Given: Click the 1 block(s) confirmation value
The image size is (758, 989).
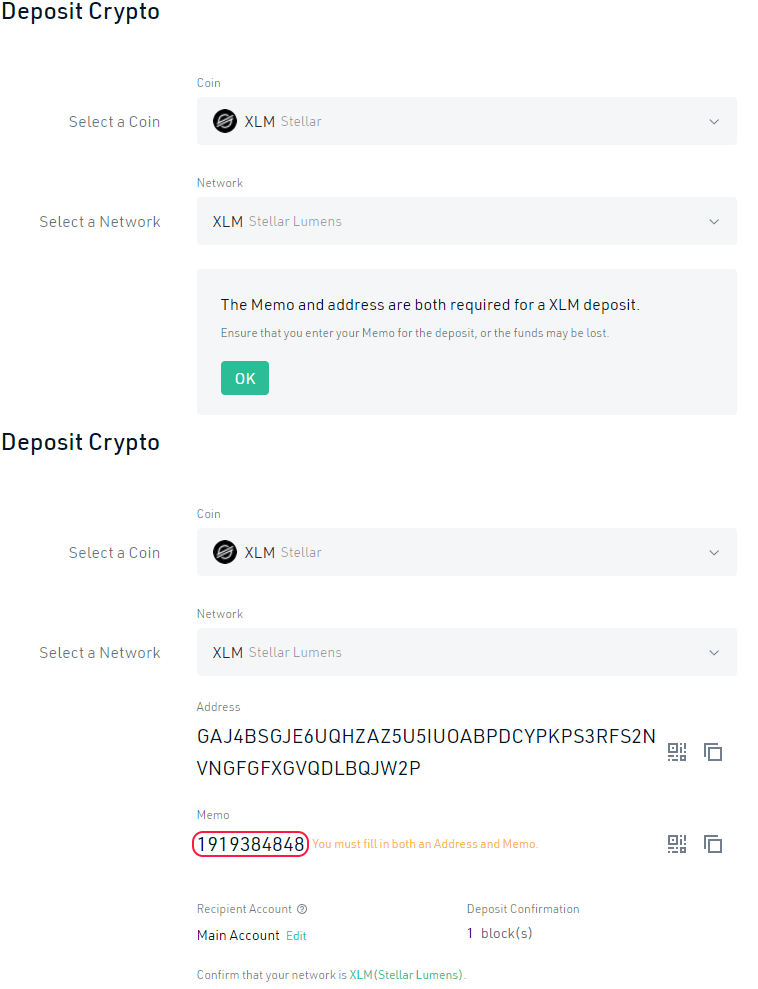Looking at the screenshot, I should tap(499, 933).
